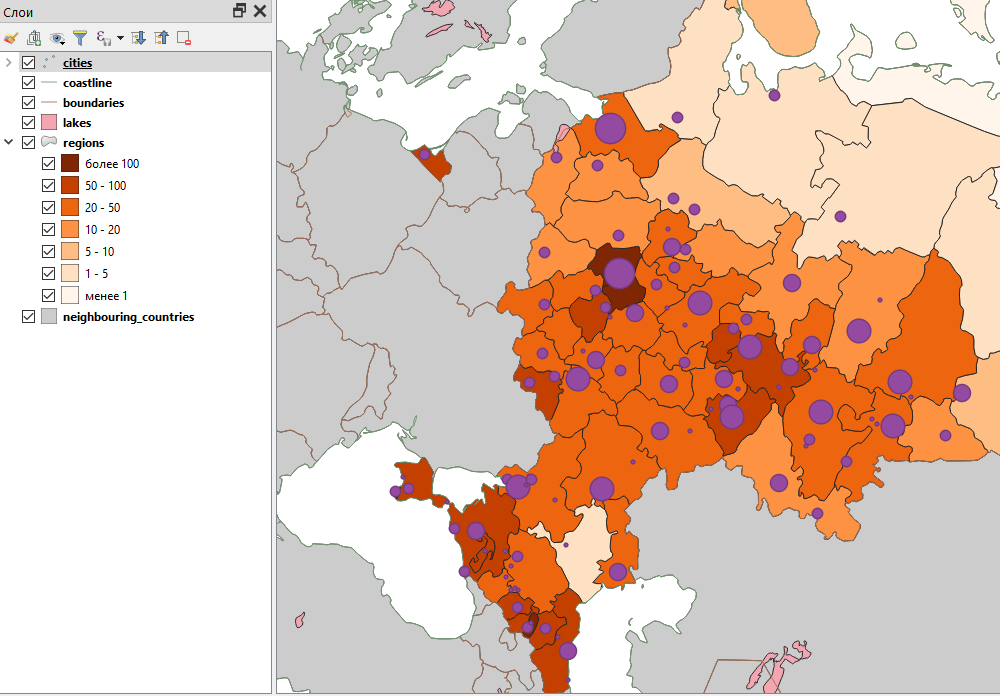Click the Add Group icon

point(34,38)
